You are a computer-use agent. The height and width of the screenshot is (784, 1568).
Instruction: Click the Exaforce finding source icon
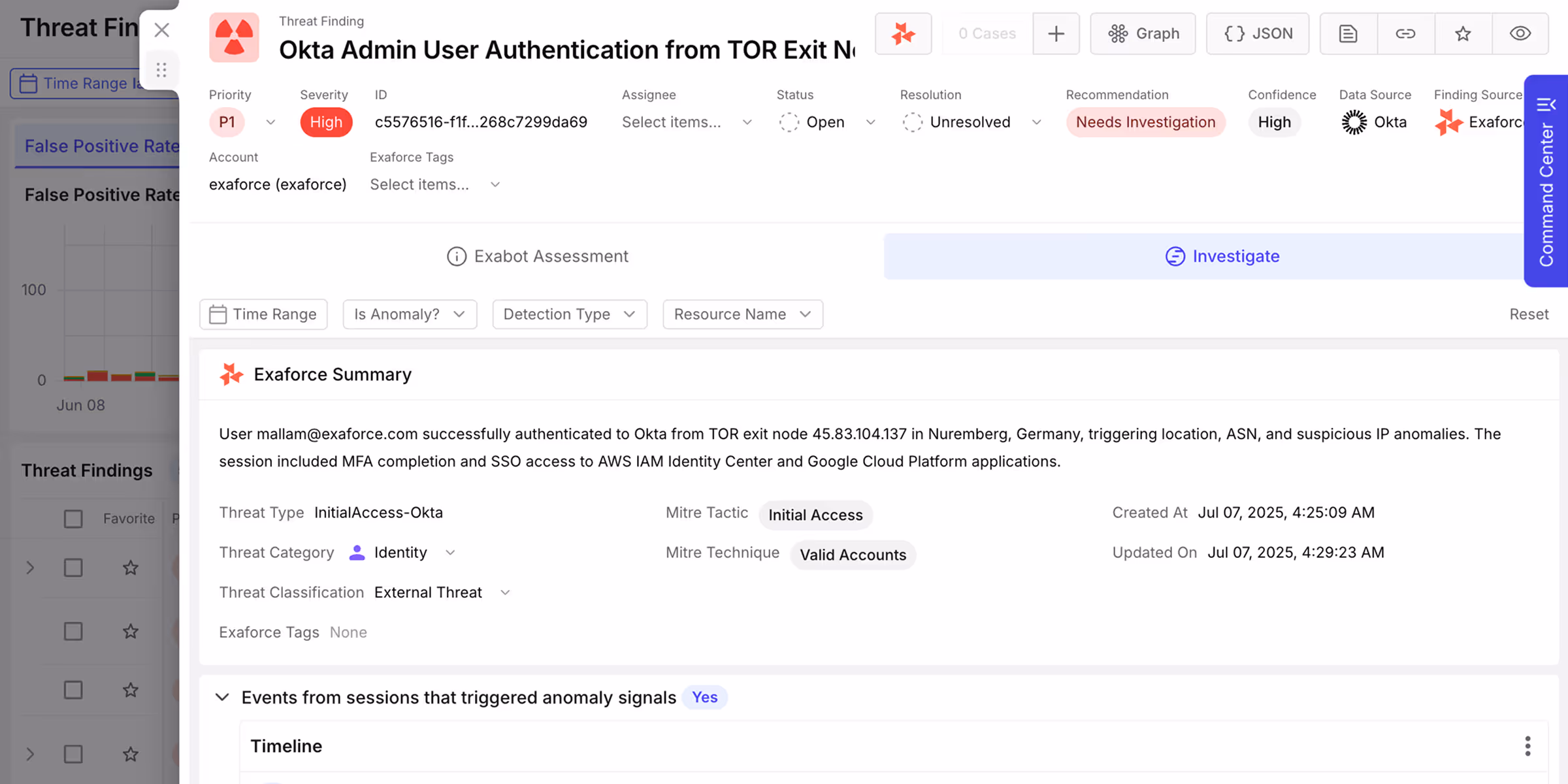(1448, 122)
